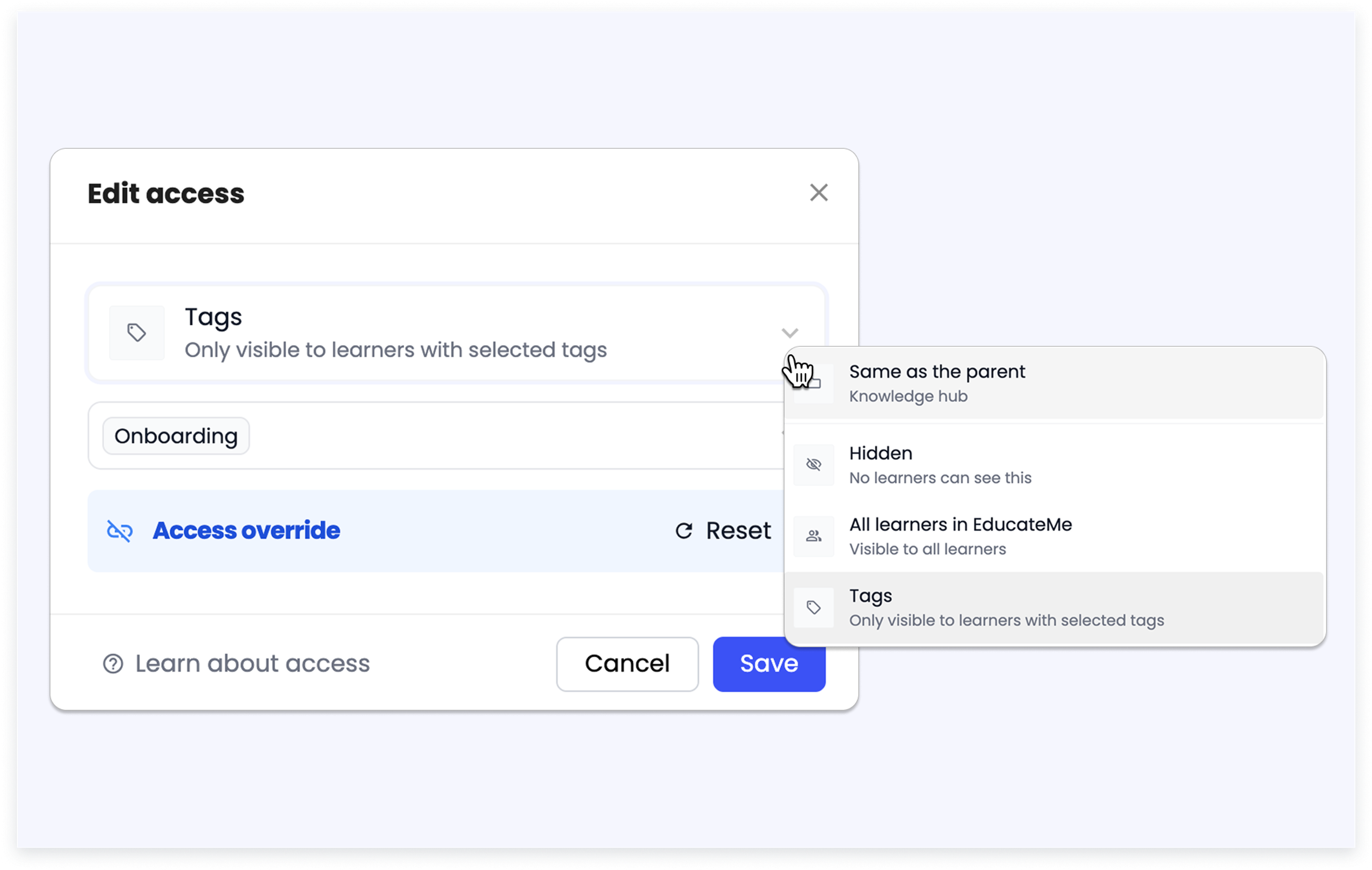Click the question mark help icon
The width and height of the screenshot is (1372, 870).
(x=113, y=663)
